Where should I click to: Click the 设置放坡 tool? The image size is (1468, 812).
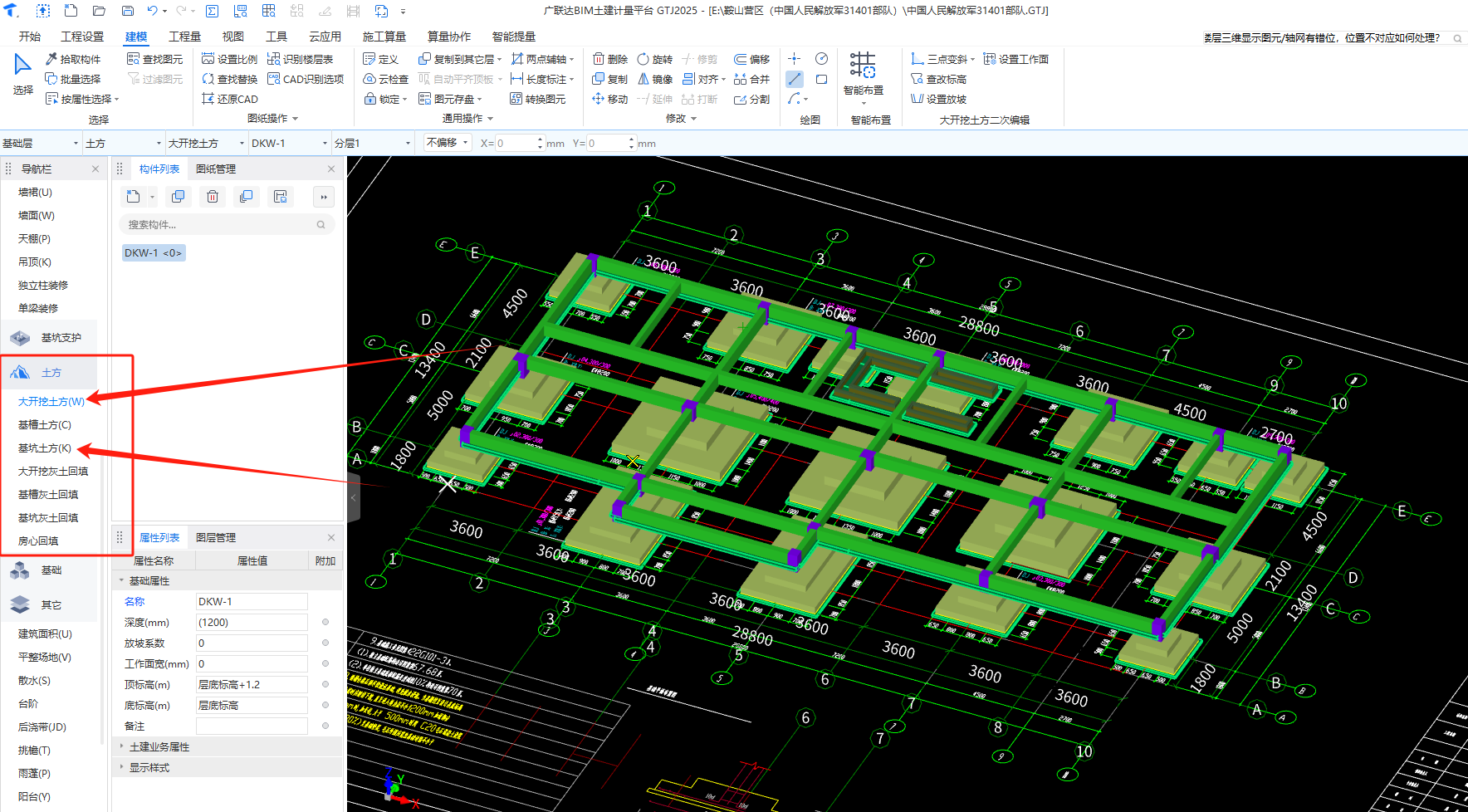click(x=938, y=99)
